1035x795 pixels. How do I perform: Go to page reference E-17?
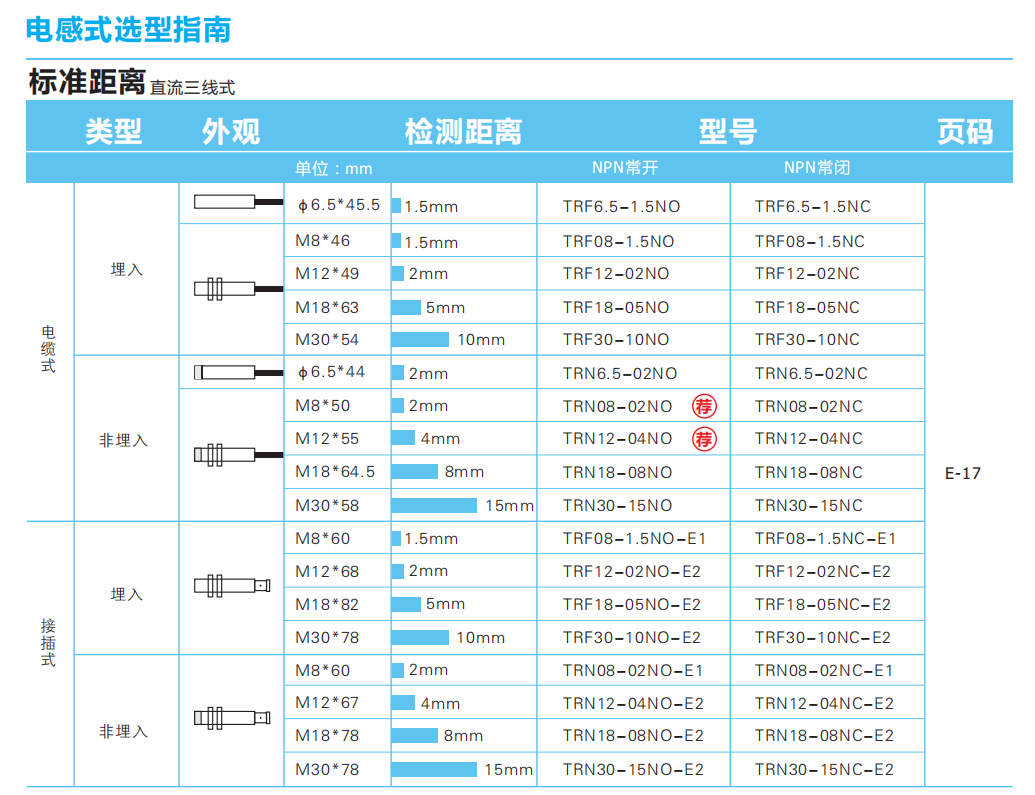[x=963, y=474]
